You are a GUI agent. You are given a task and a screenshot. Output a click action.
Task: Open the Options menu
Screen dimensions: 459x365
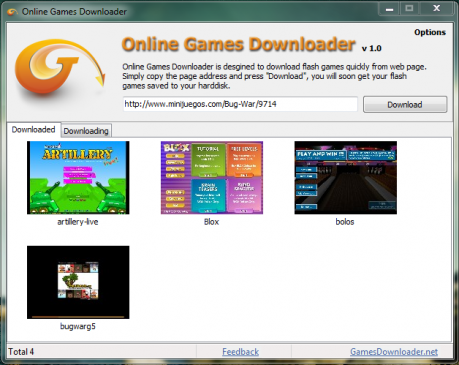click(430, 32)
